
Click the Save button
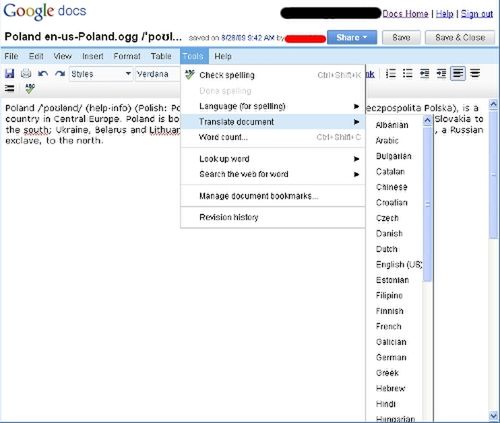tap(401, 37)
